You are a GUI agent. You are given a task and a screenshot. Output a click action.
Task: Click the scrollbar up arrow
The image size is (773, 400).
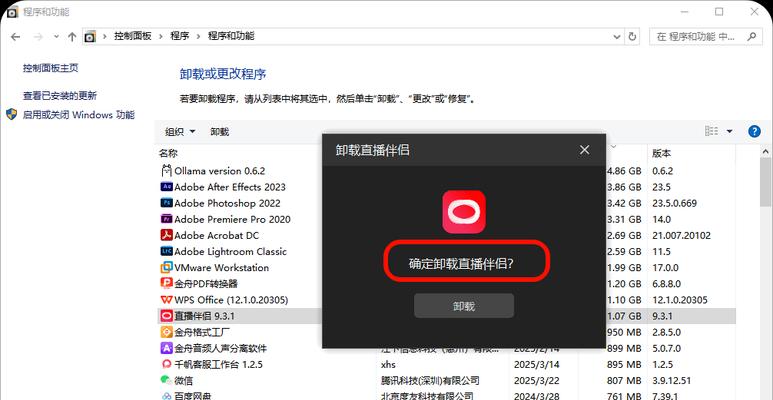pyautogui.click(x=766, y=152)
